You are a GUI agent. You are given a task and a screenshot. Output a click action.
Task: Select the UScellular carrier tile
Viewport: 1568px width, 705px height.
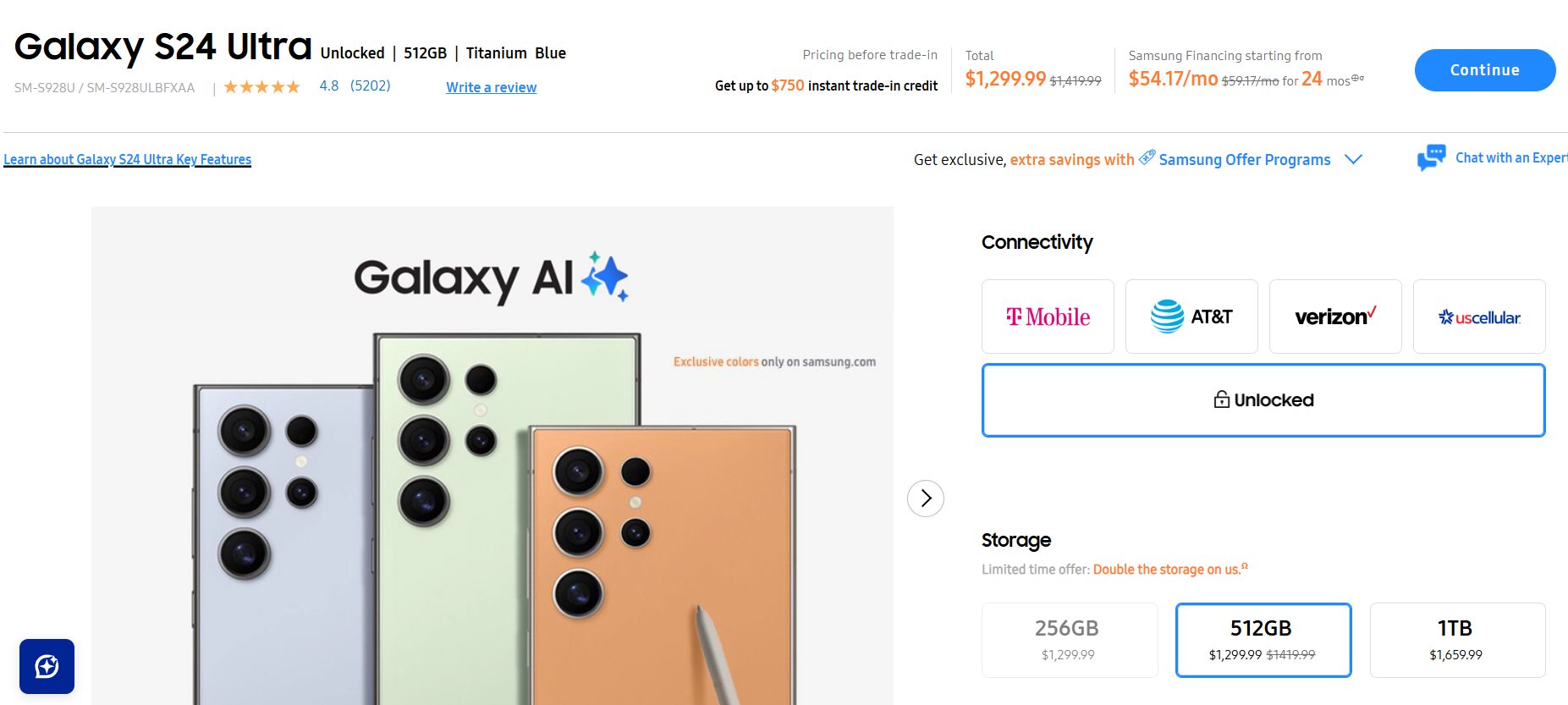pos(1478,317)
